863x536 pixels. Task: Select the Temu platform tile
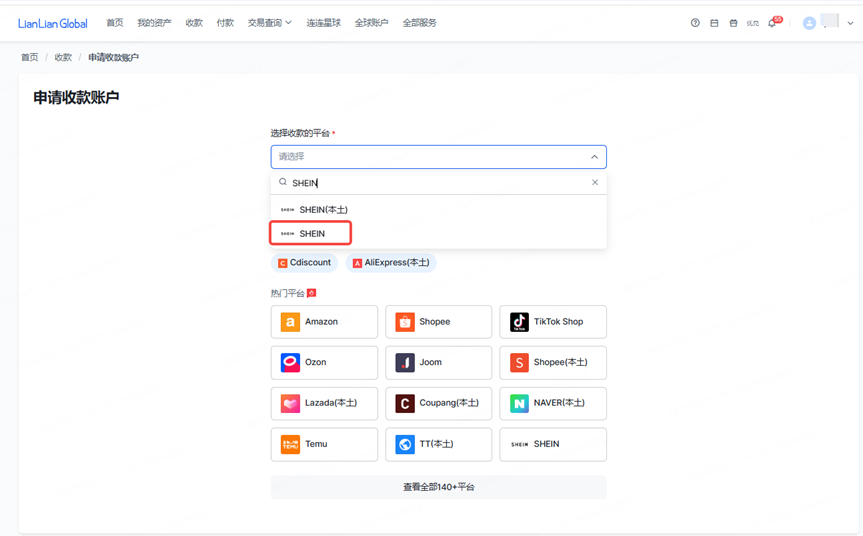pos(324,444)
